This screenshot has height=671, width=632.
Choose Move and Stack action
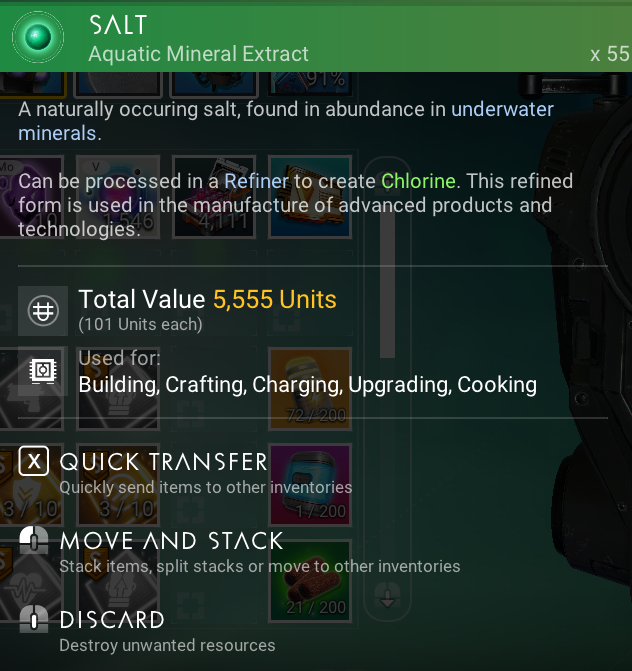pyautogui.click(x=171, y=541)
